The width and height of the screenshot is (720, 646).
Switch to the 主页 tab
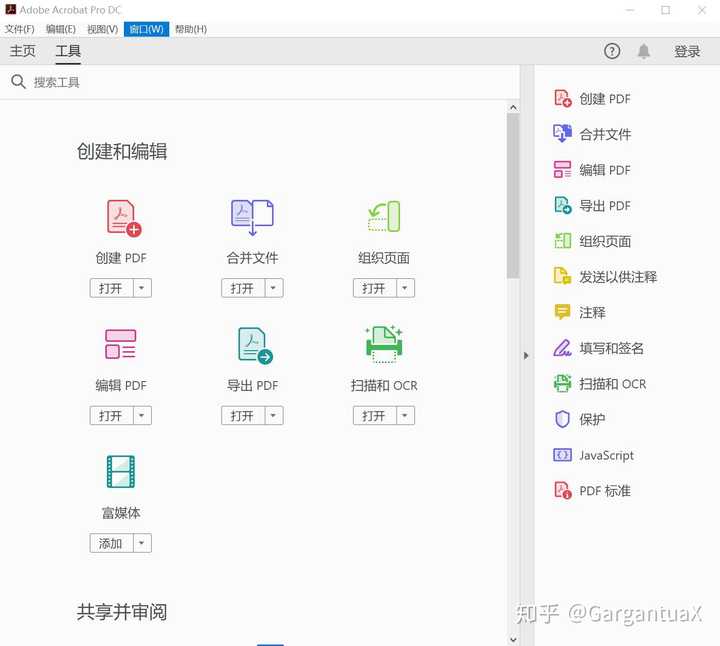click(x=22, y=51)
